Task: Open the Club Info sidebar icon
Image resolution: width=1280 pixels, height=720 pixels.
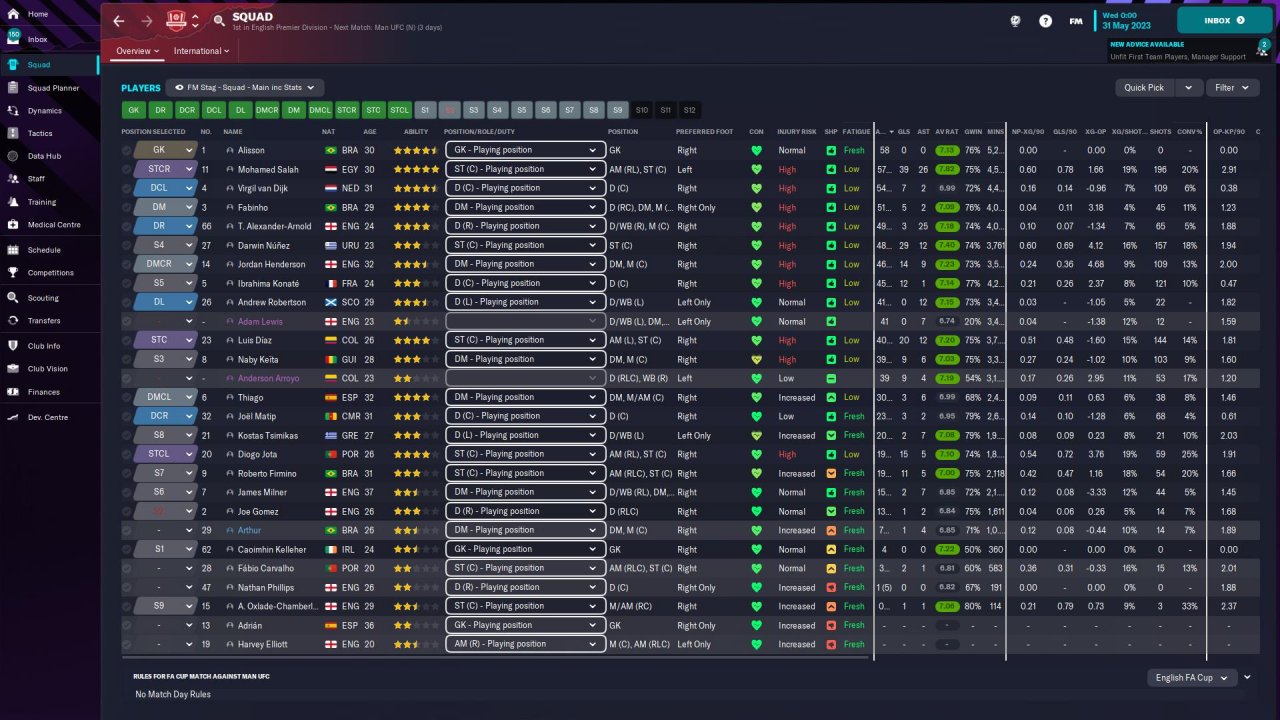Action: click(x=15, y=346)
